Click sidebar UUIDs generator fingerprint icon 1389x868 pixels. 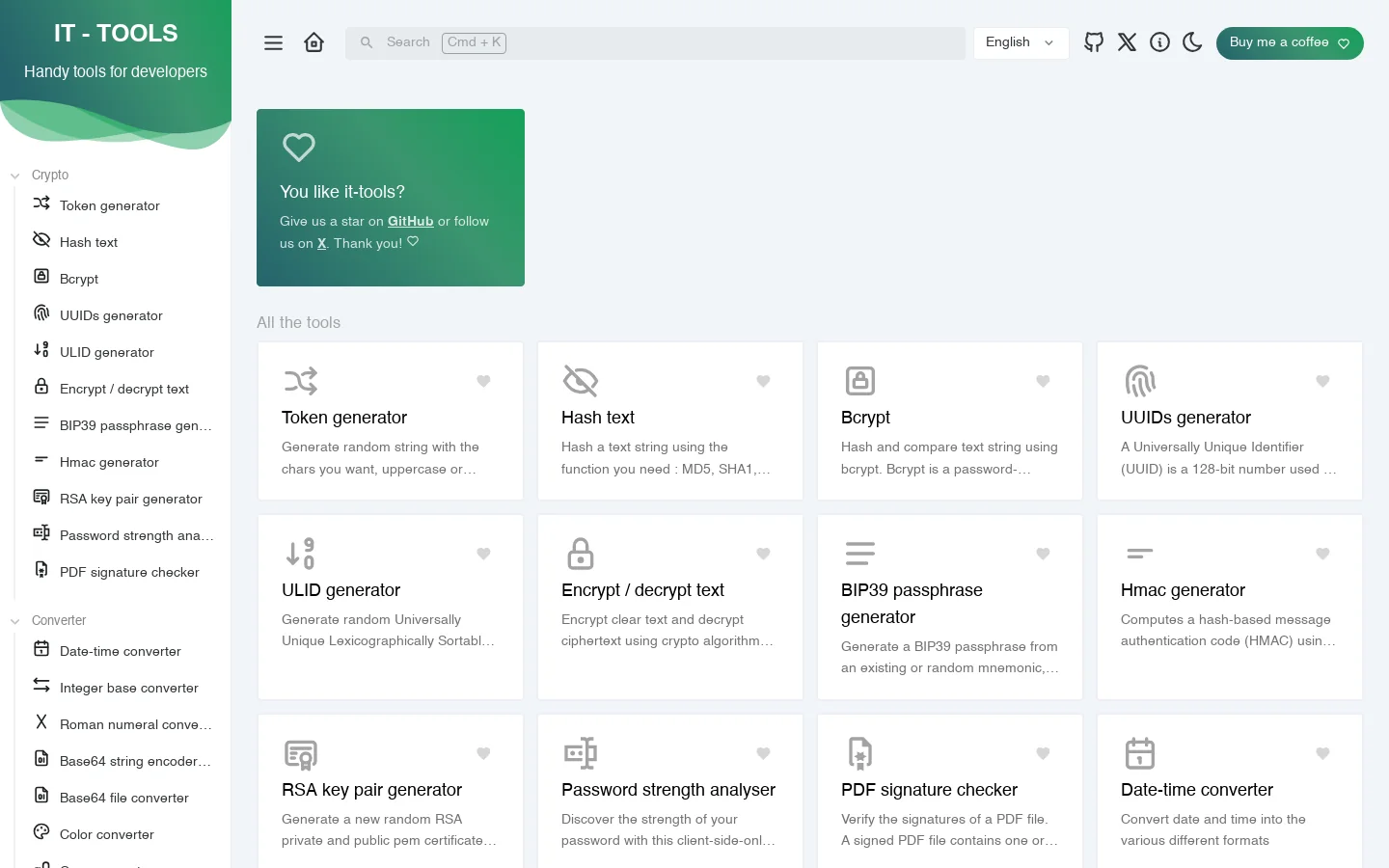pyautogui.click(x=41, y=312)
